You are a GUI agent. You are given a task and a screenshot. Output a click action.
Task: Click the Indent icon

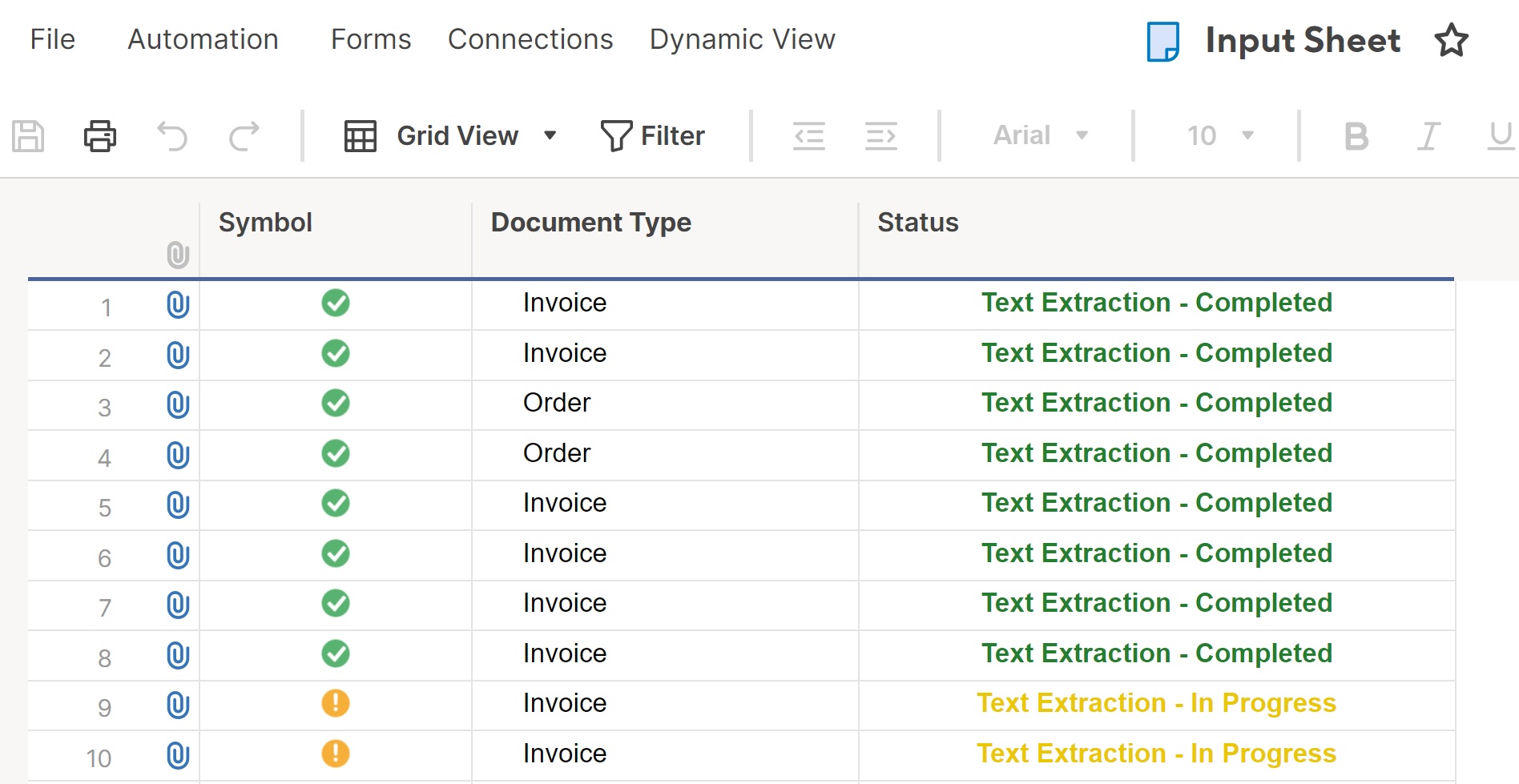tap(881, 136)
